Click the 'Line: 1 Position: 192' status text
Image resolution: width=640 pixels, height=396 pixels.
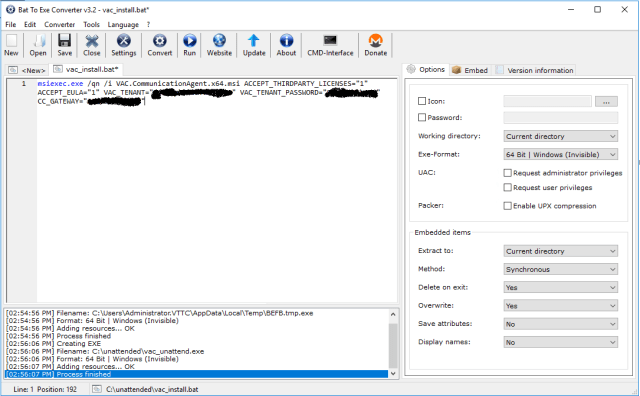45,389
